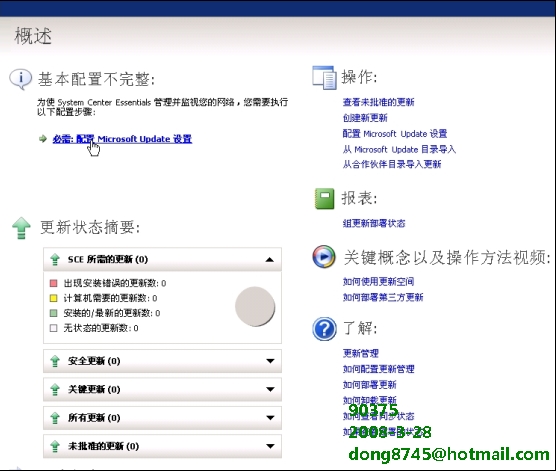
Task: Expand the 未批准的更新 (0) section
Action: 270,446
